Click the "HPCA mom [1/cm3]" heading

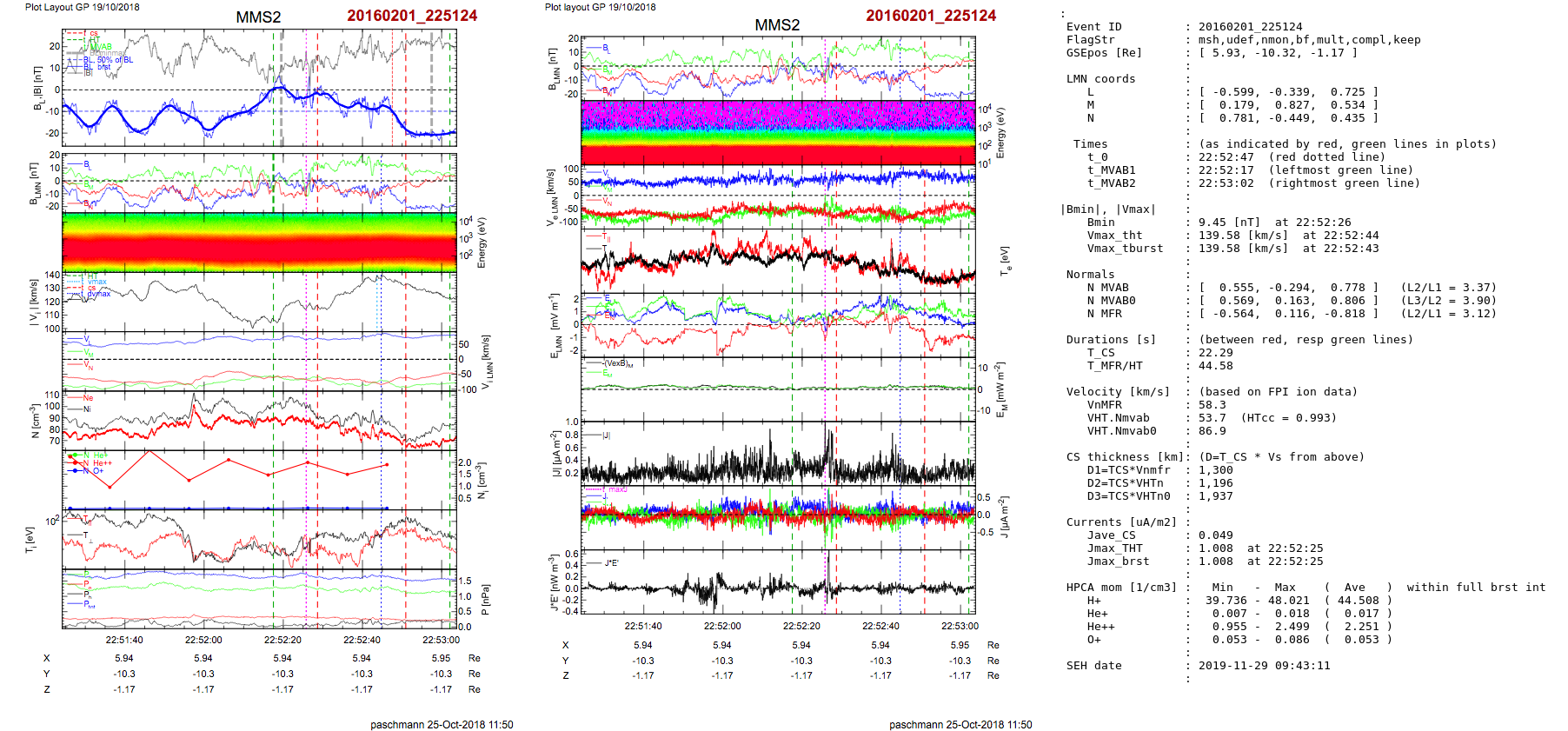coord(1121,588)
